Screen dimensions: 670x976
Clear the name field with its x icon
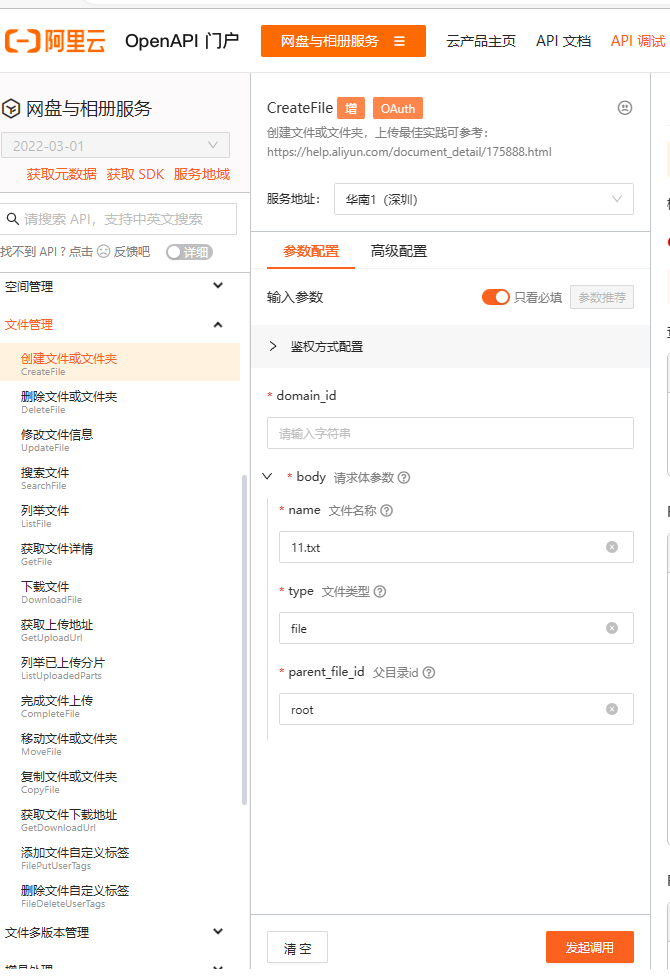point(612,547)
